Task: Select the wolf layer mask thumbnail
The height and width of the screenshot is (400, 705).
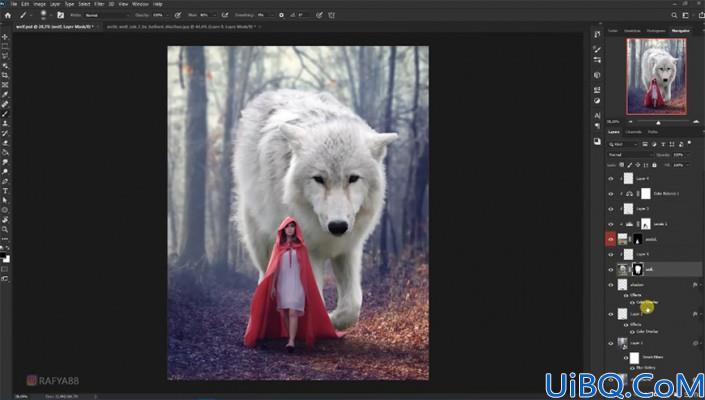Action: pos(637,269)
